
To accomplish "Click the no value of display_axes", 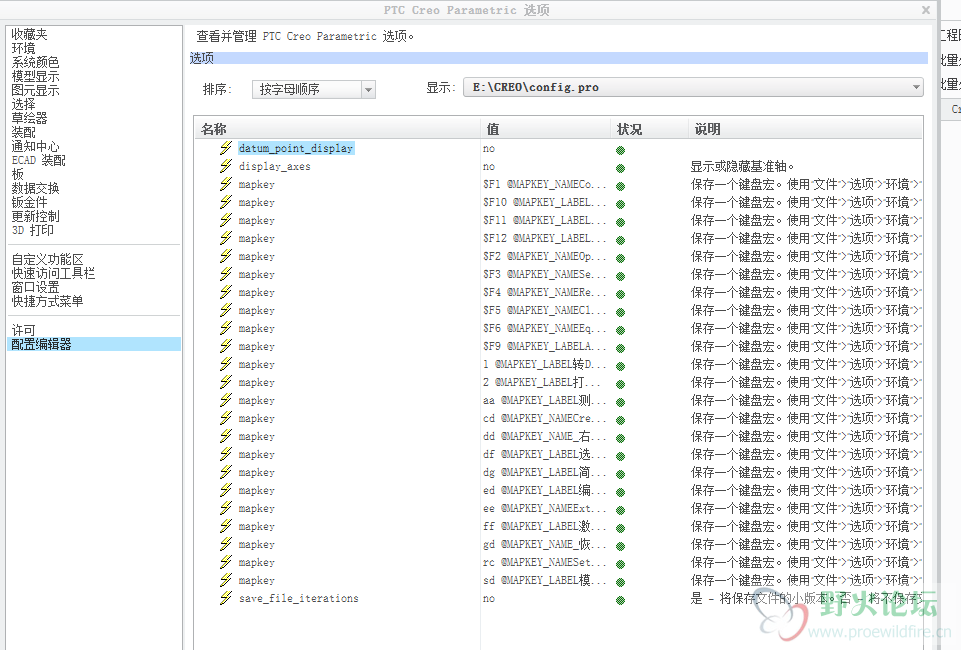I will coord(488,167).
